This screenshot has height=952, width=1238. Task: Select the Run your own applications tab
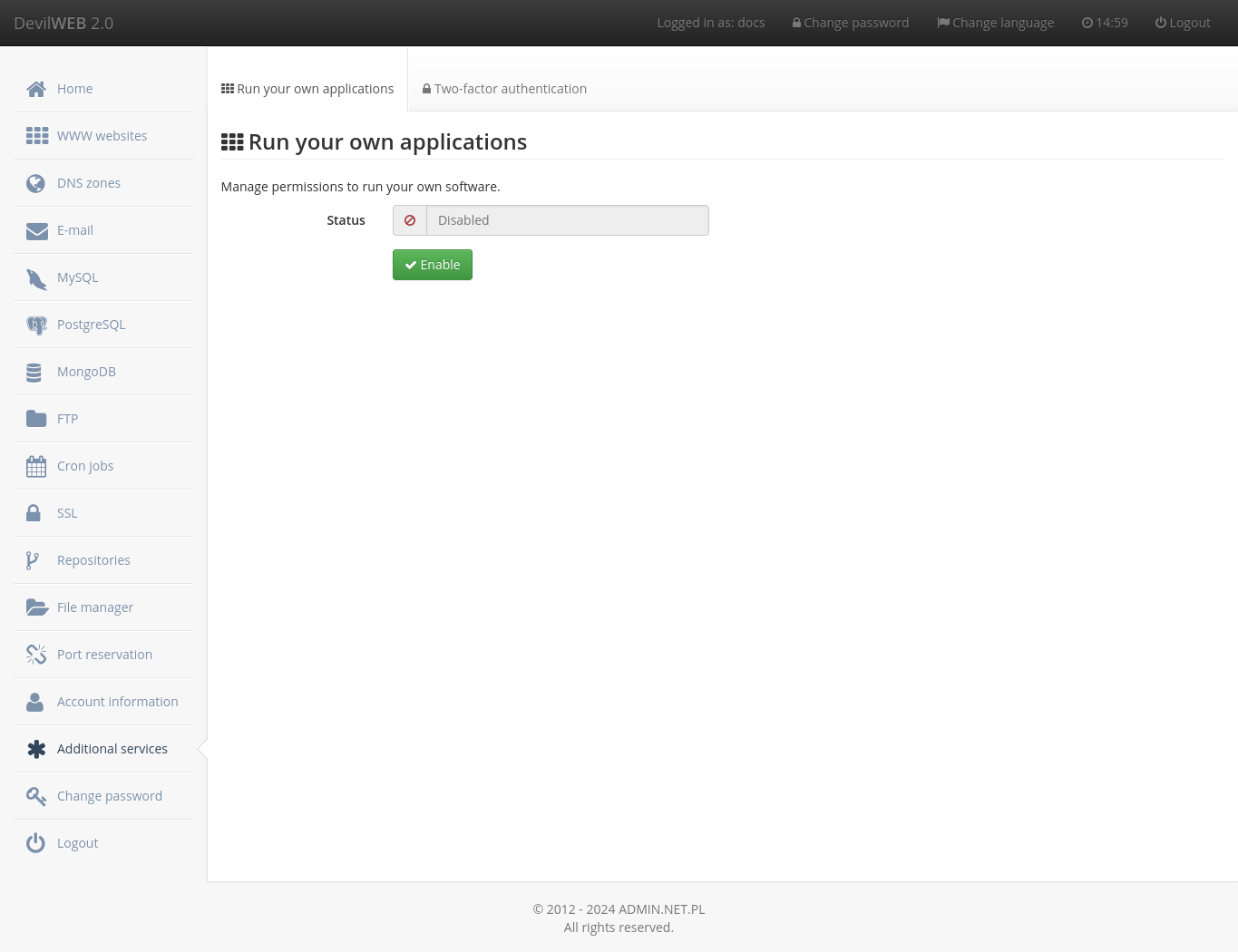[307, 89]
